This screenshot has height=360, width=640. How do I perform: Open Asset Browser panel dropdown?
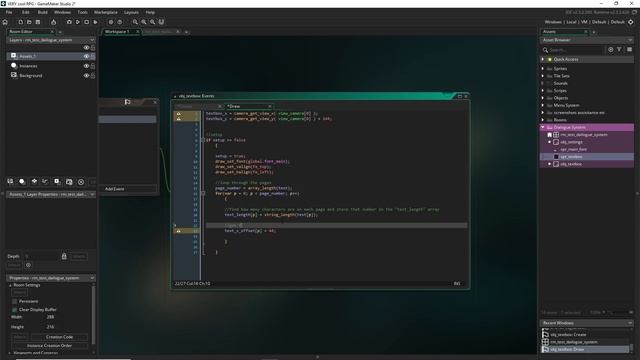point(630,40)
